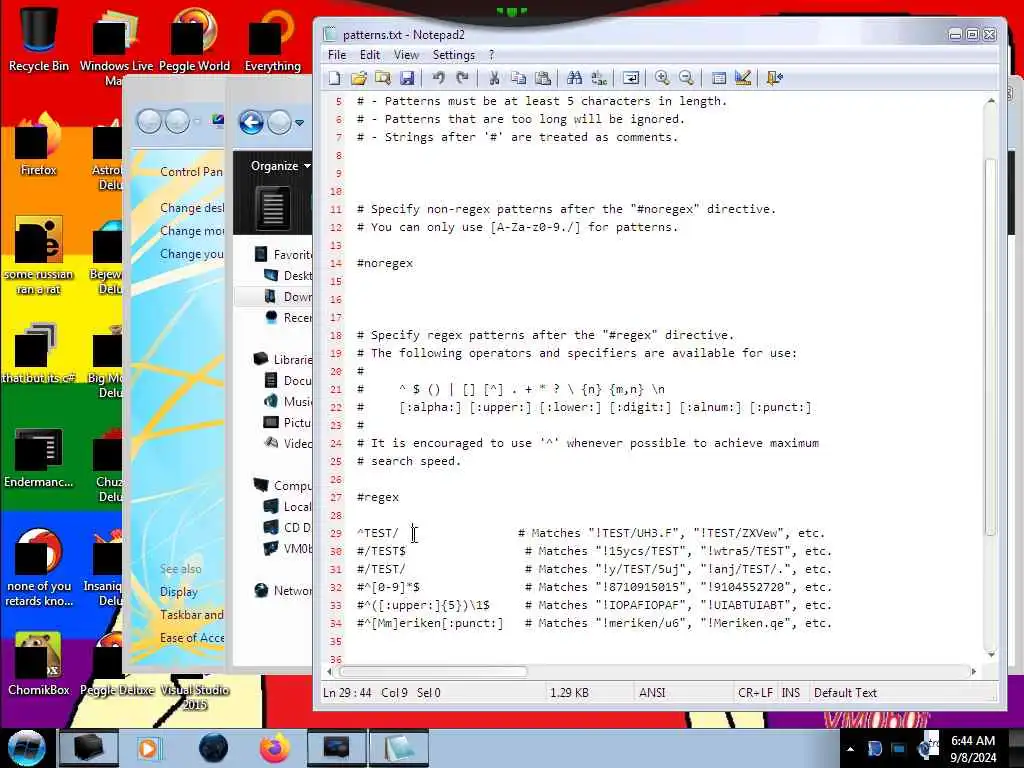Click the Exit door icon in toolbar
Screen dimensions: 1024x768
pyautogui.click(x=775, y=78)
